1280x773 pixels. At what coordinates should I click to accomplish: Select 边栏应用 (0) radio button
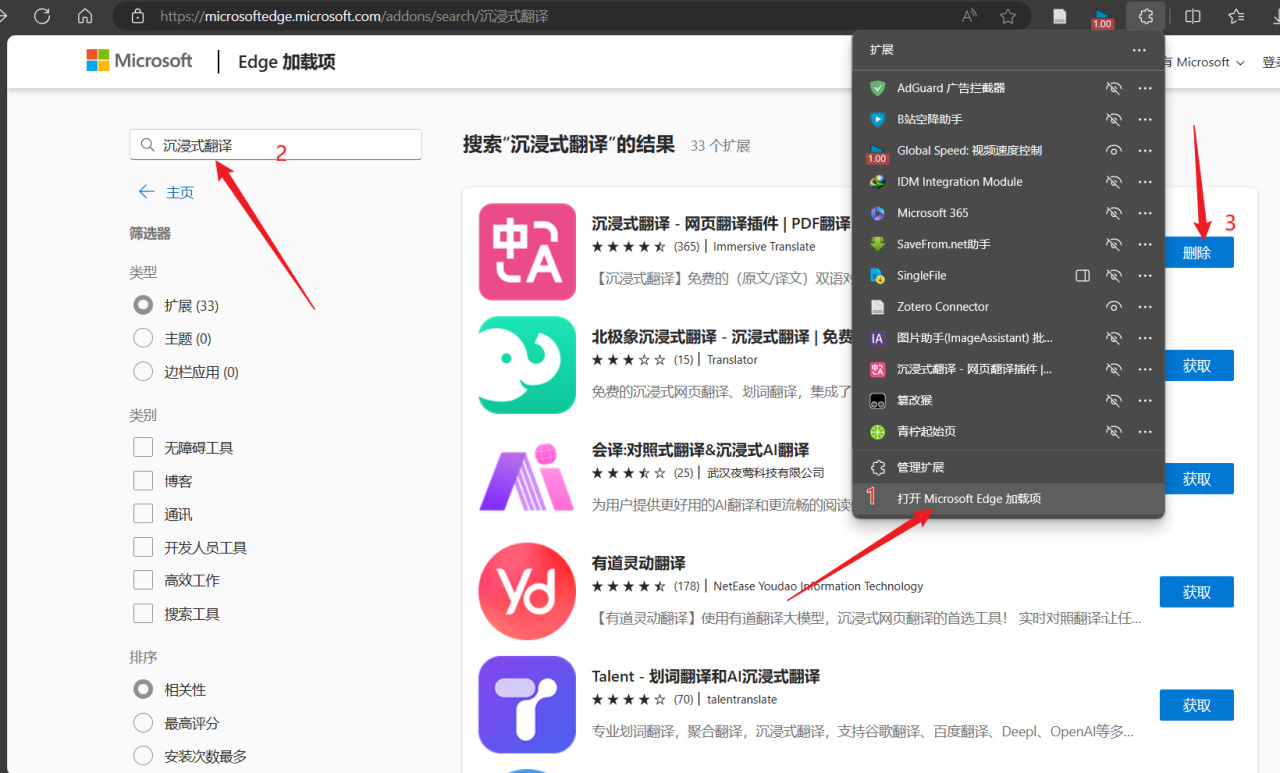click(143, 372)
